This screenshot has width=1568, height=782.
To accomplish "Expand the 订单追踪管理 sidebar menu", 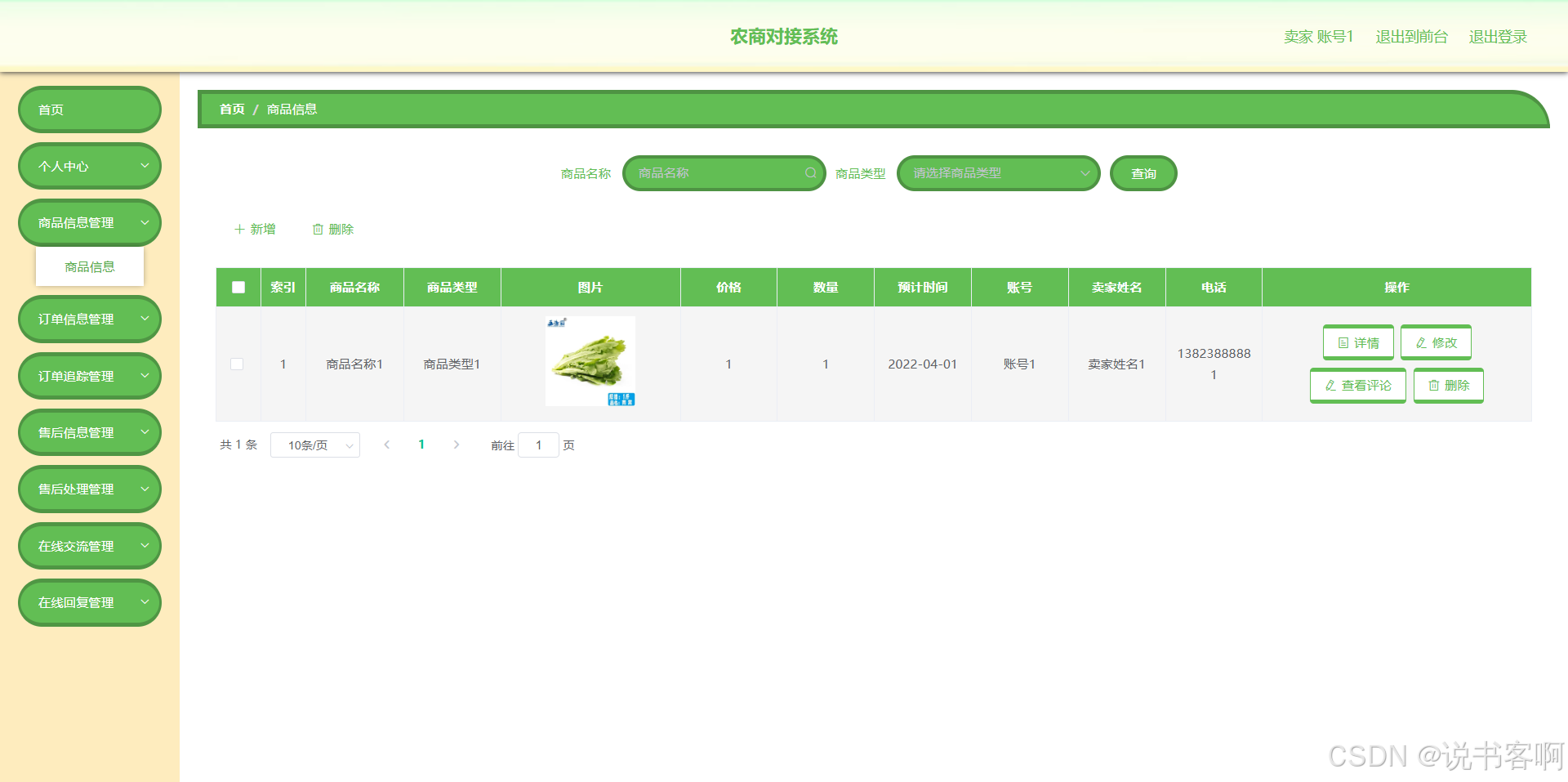I will 90,376.
